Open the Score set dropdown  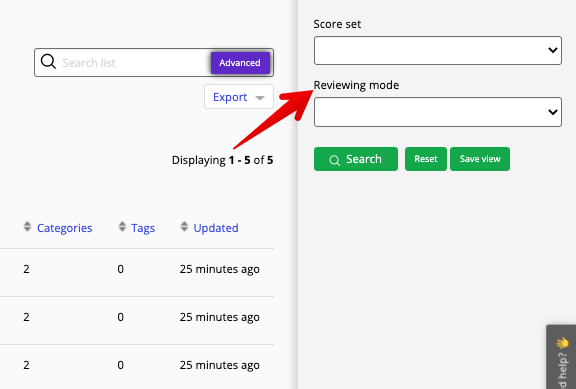click(x=438, y=51)
